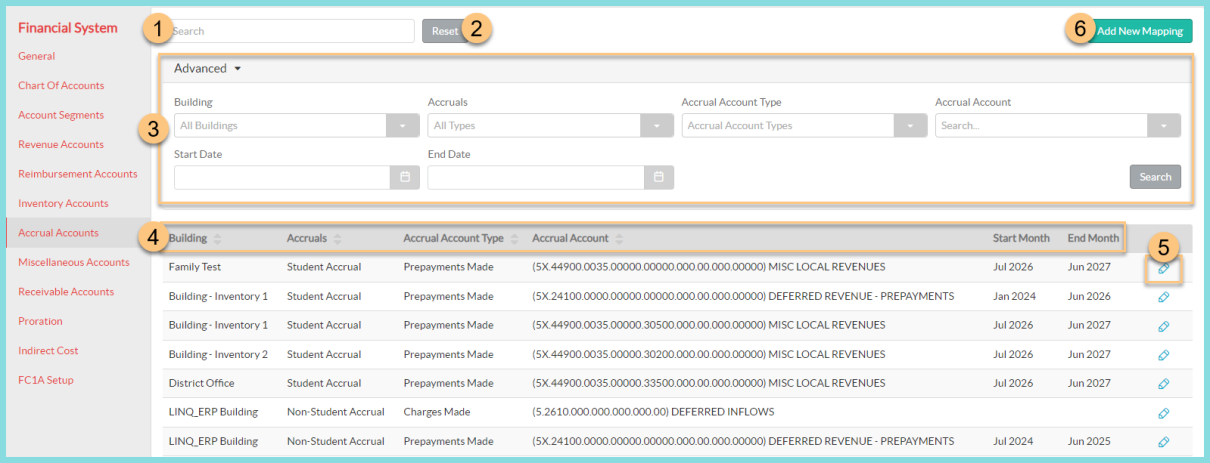
Task: Open the End Date calendar picker
Action: [658, 177]
